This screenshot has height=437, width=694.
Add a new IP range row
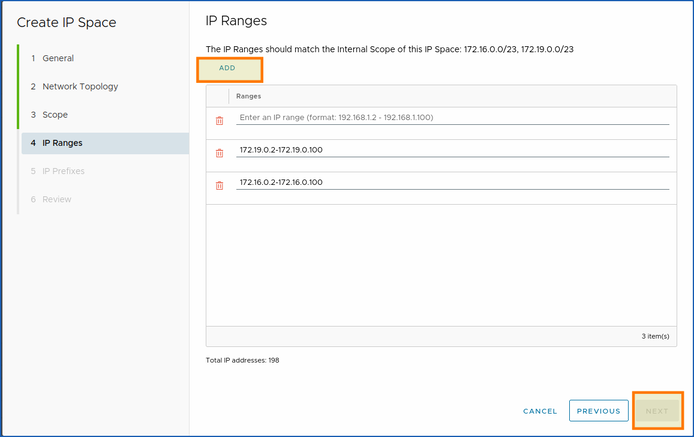click(229, 70)
